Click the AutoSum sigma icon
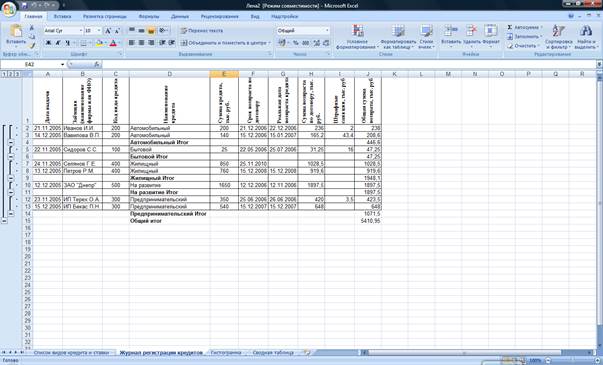This screenshot has height=365, width=603. click(510, 27)
